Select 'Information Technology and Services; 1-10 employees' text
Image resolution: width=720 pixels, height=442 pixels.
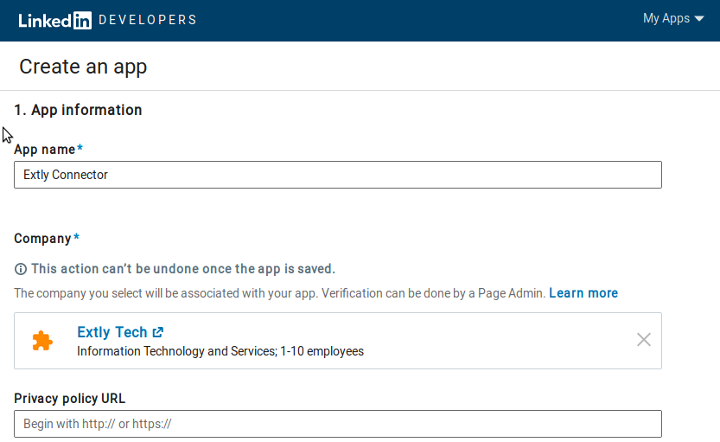pyautogui.click(x=220, y=351)
